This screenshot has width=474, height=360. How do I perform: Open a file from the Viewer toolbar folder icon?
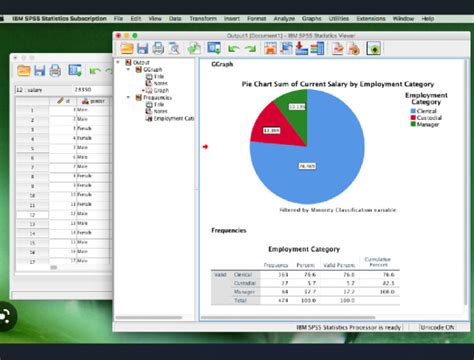click(127, 48)
